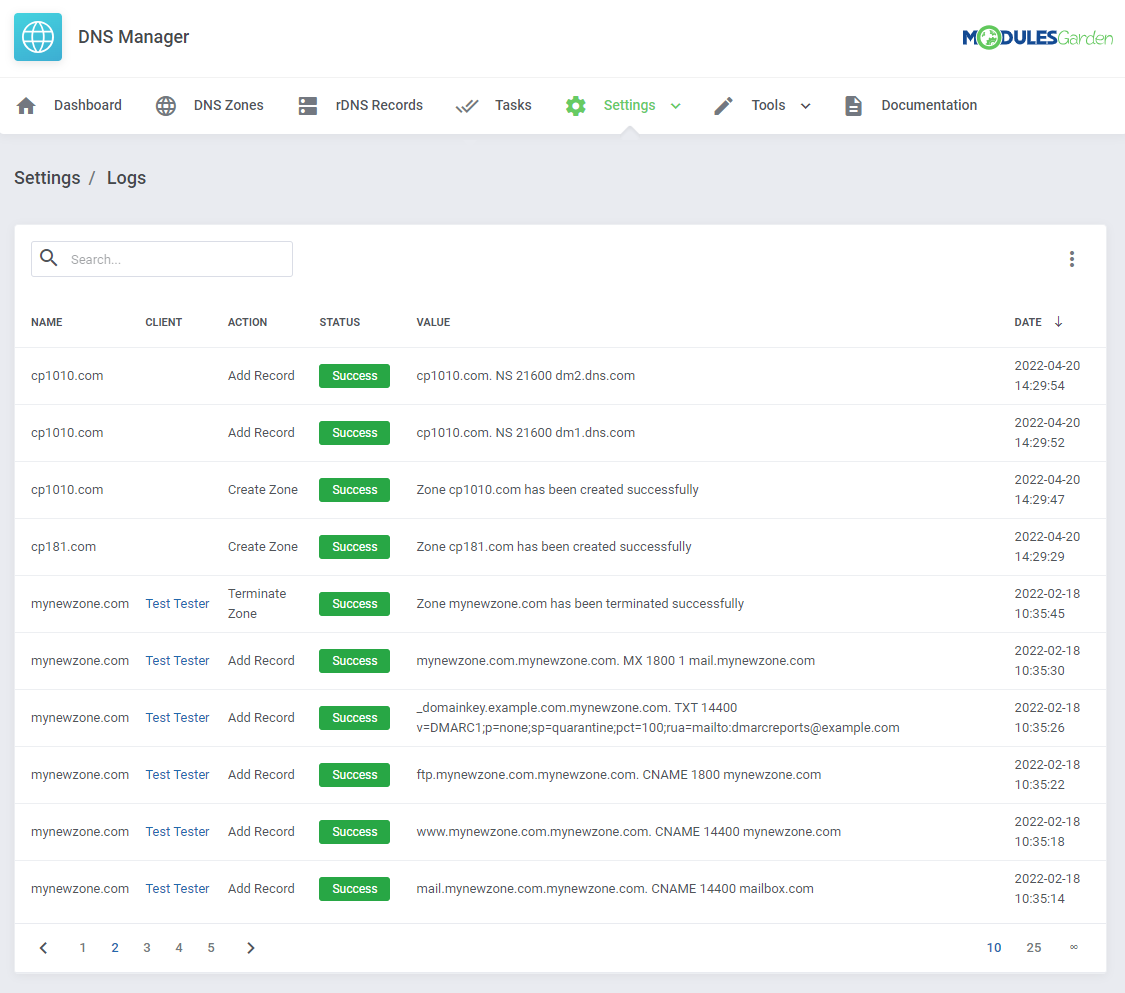Image resolution: width=1125 pixels, height=993 pixels.
Task: Click the '2022-04-20 14:29:54' date cell
Action: click(x=1047, y=376)
